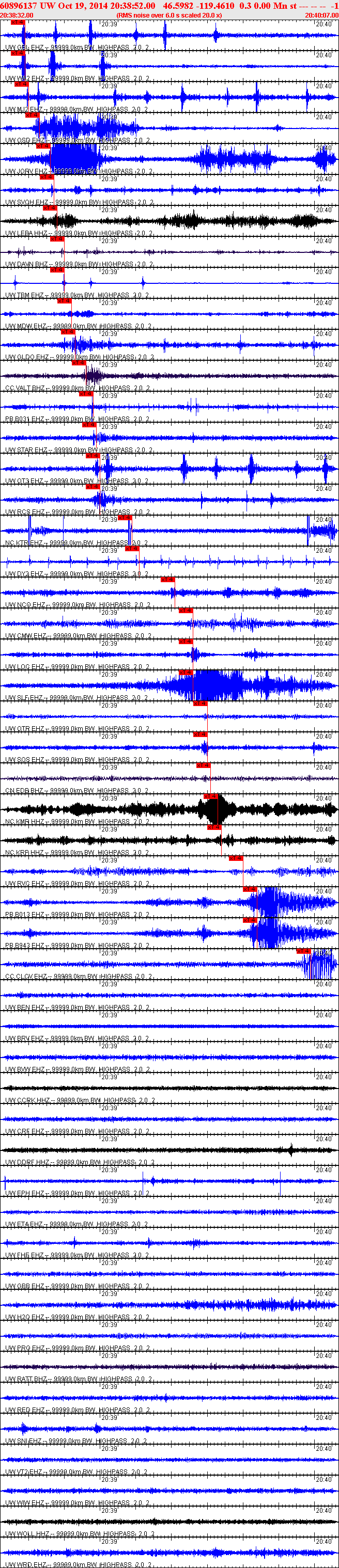Select the 'UW OTR EHZ' station label
This screenshot has height=1568, width=339.
[x=25, y=729]
